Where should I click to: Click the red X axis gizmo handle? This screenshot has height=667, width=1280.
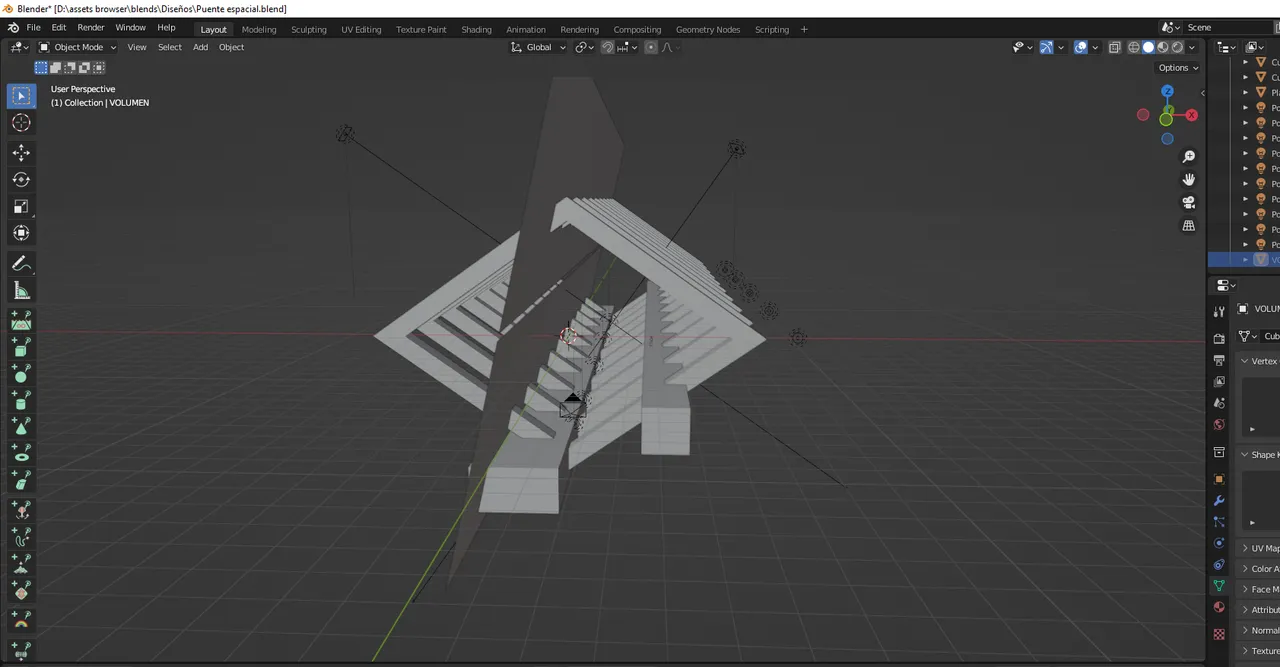1191,115
